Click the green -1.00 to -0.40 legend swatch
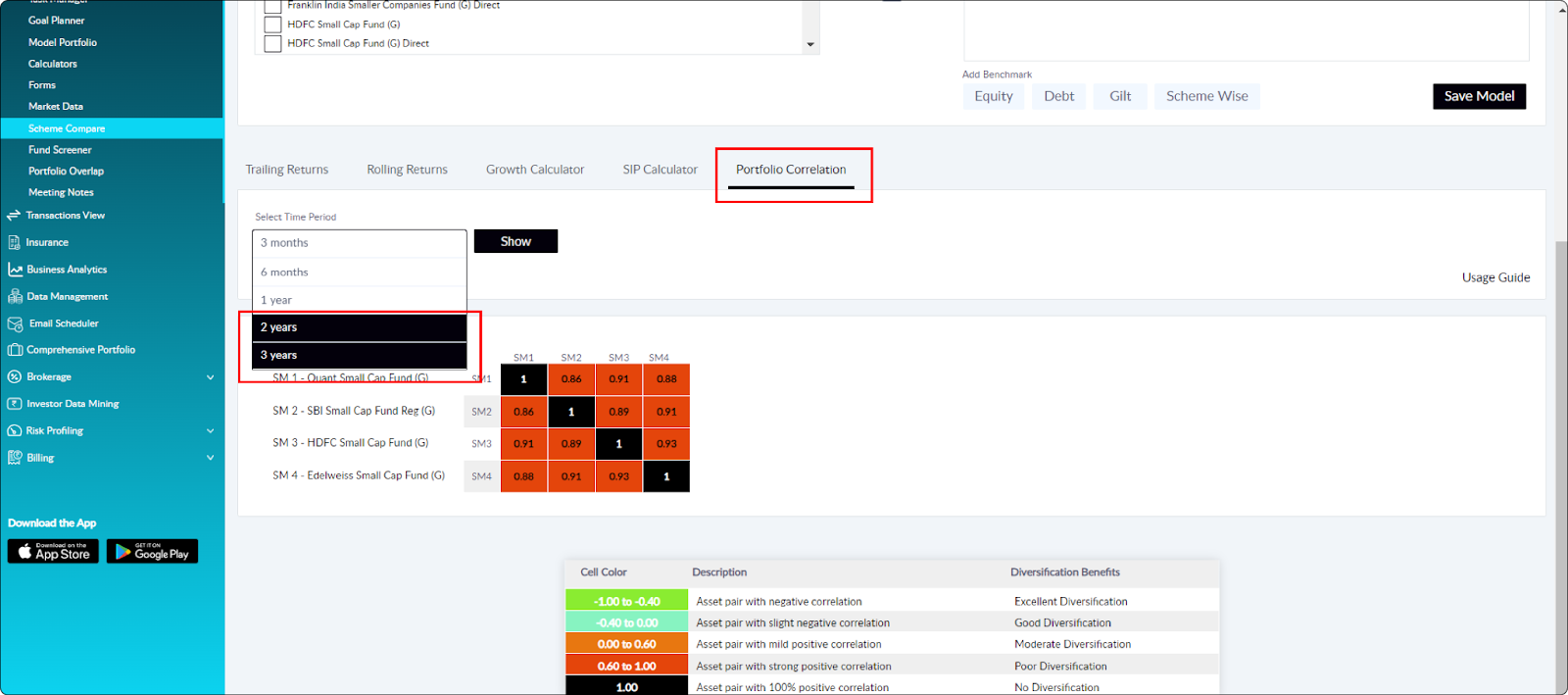Viewport: 1568px width, 695px height. (627, 601)
